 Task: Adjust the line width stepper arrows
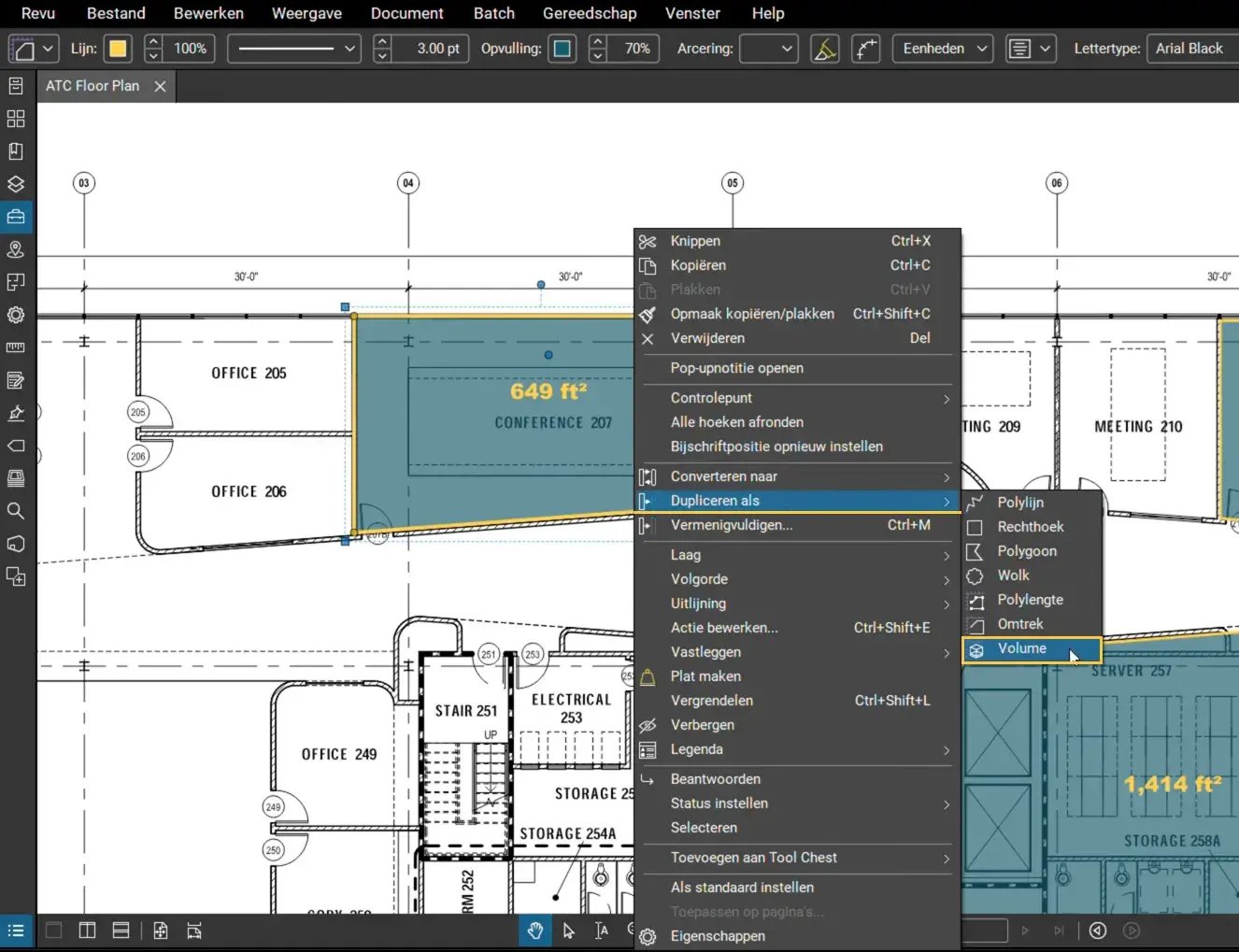382,49
